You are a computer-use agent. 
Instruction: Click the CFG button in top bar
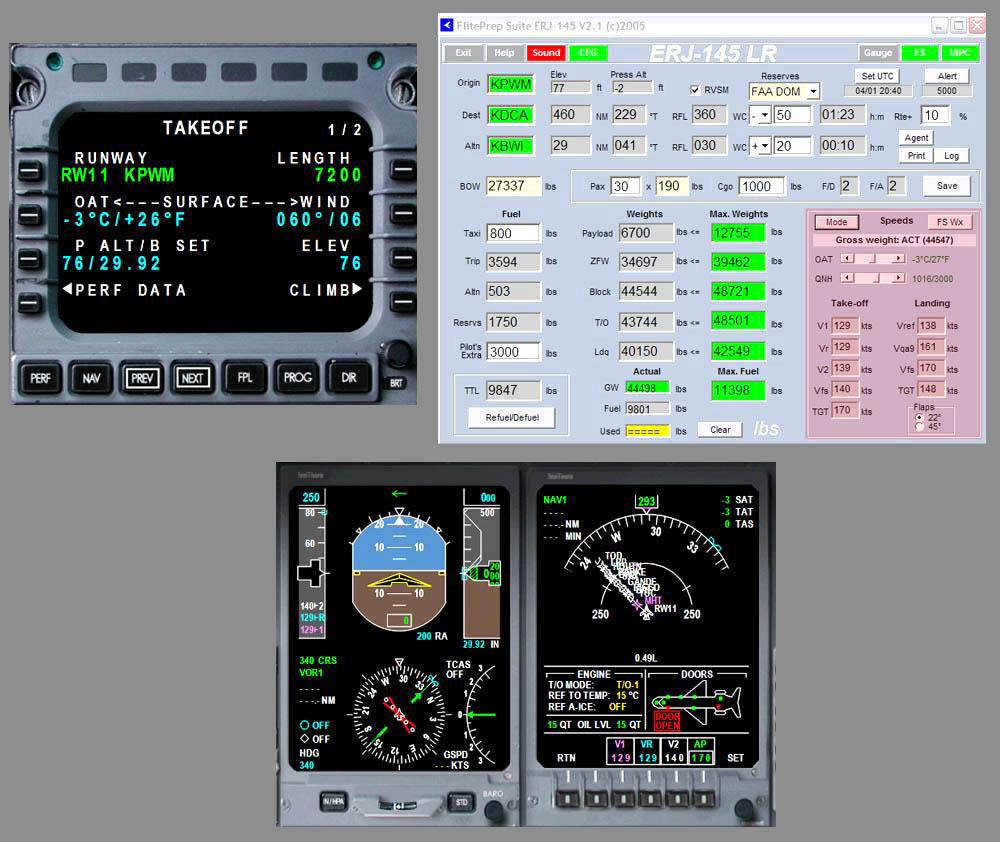[588, 53]
